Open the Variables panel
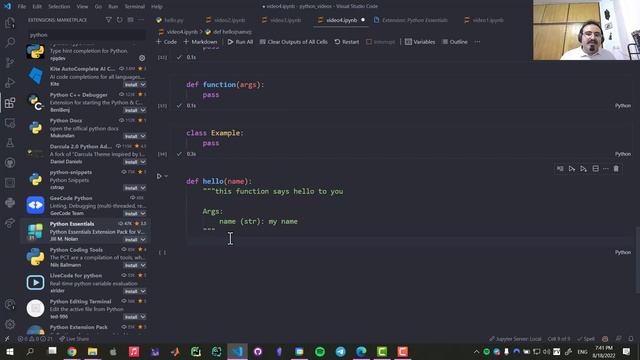Screen dimensions: 640x360 [420, 42]
